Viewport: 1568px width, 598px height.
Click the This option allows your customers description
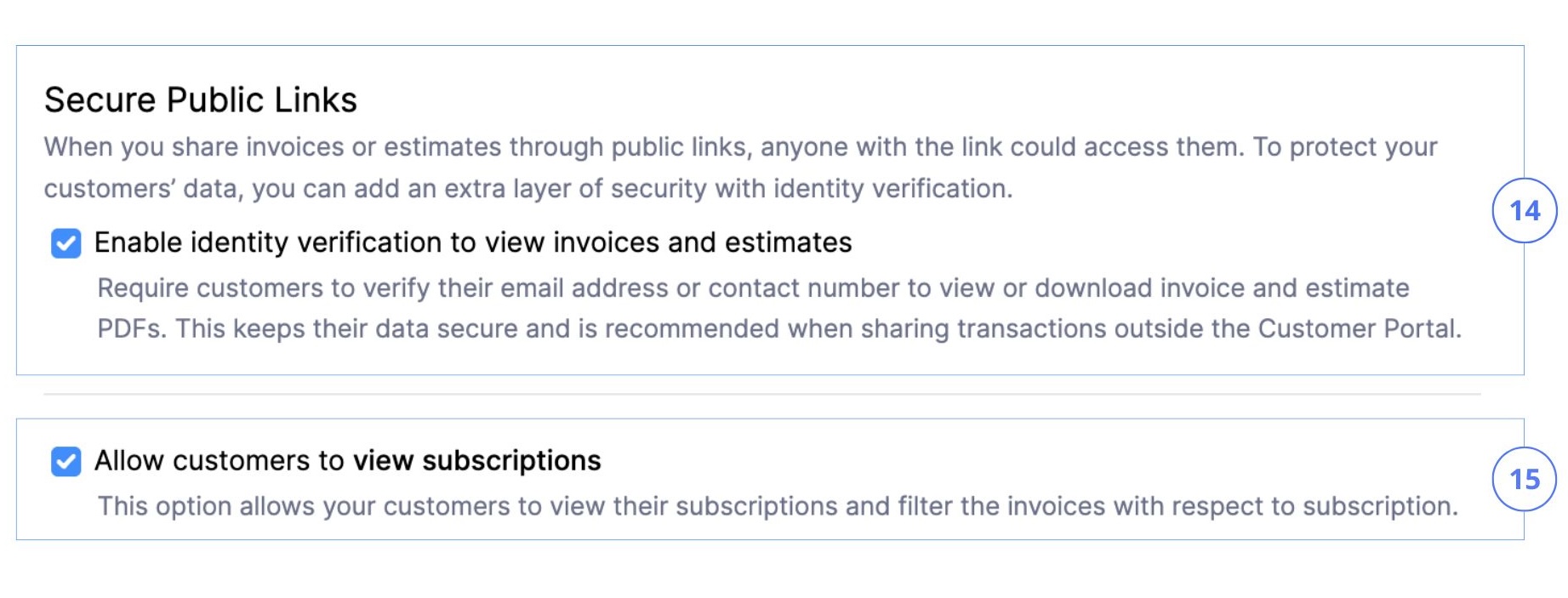click(x=777, y=507)
